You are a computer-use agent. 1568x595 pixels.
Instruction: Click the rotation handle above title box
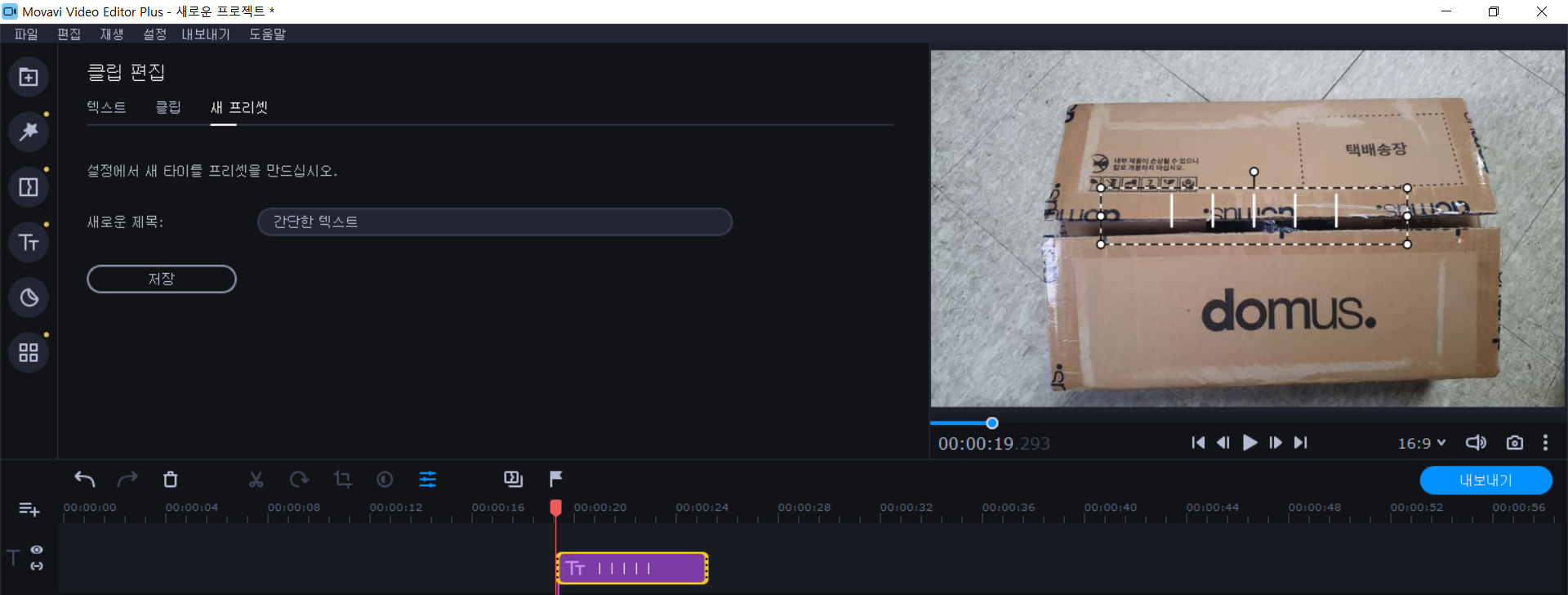pos(1254,172)
